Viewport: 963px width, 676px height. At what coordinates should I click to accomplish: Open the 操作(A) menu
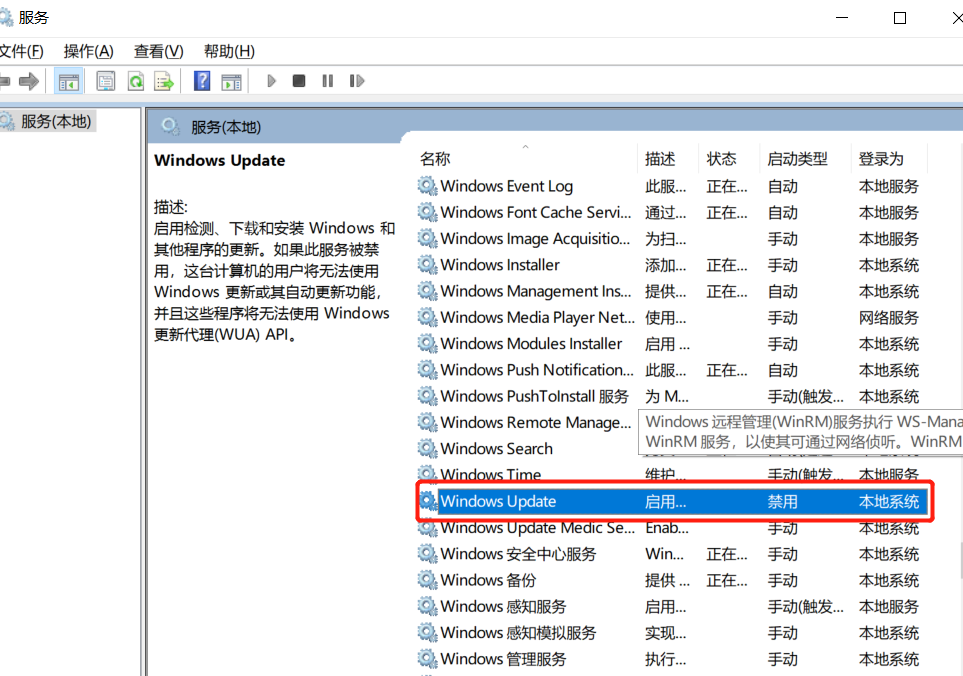coord(88,51)
